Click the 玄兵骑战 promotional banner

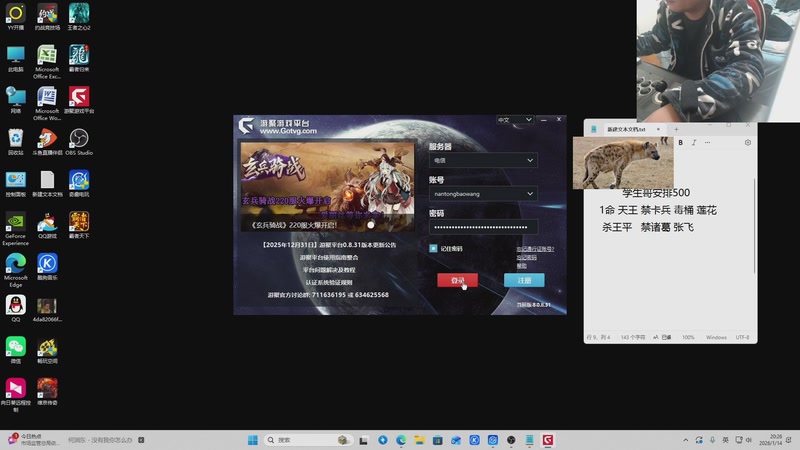327,187
